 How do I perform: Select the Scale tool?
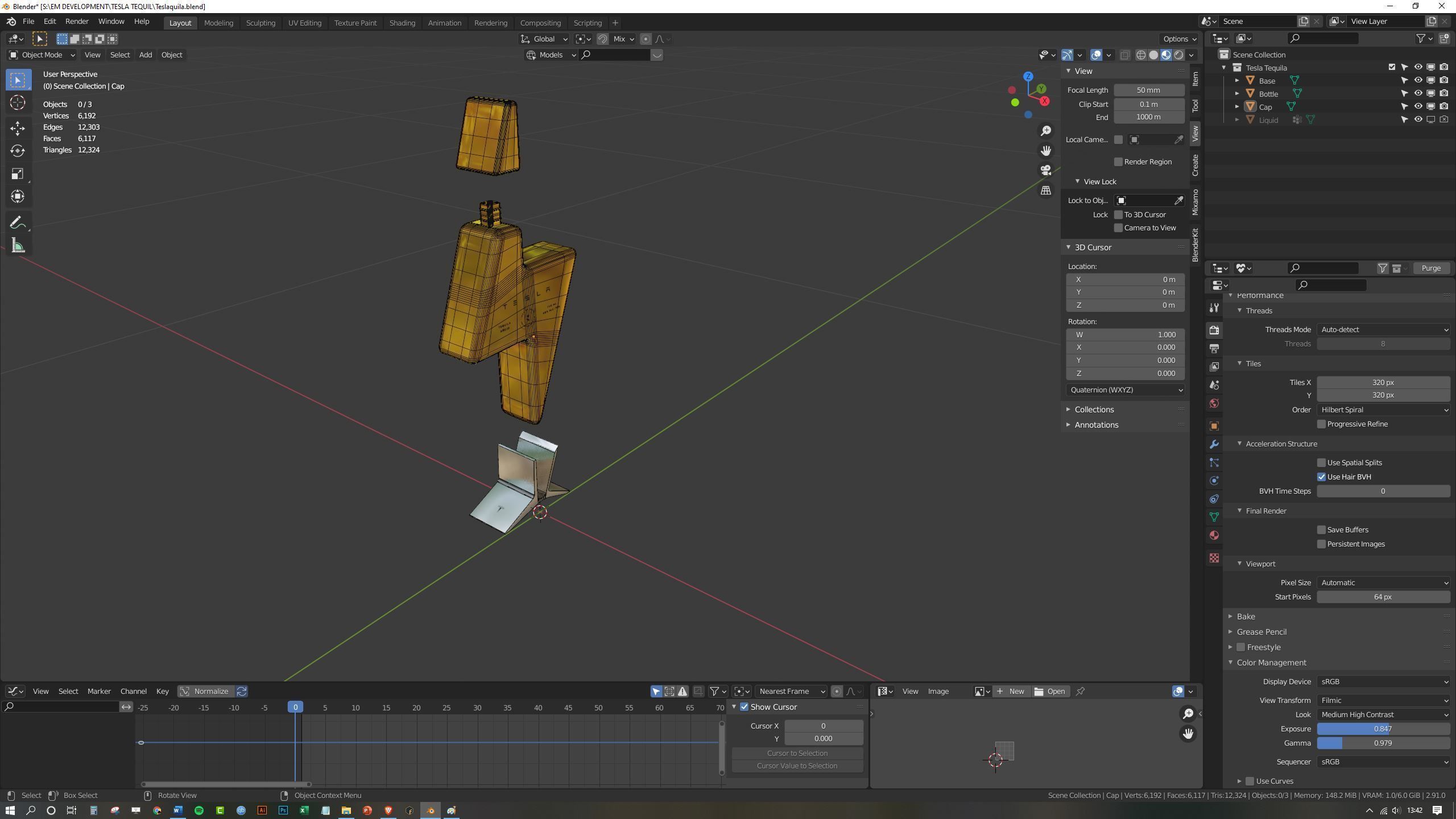click(x=17, y=174)
